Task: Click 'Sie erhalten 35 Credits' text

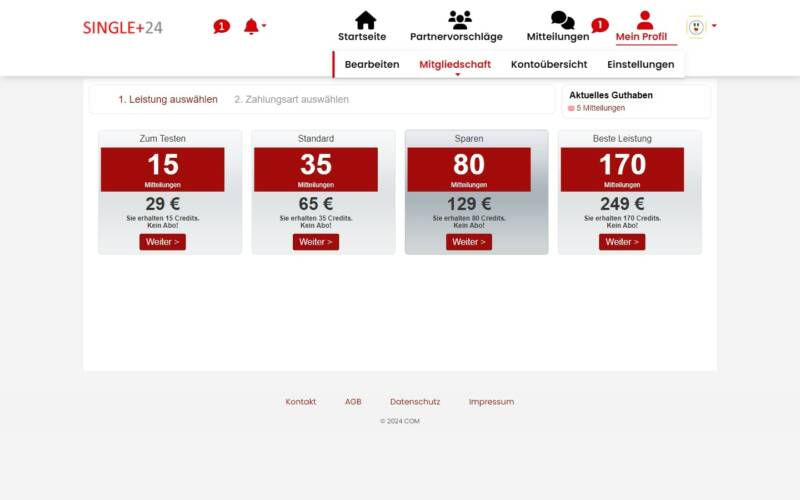Action: tap(316, 218)
